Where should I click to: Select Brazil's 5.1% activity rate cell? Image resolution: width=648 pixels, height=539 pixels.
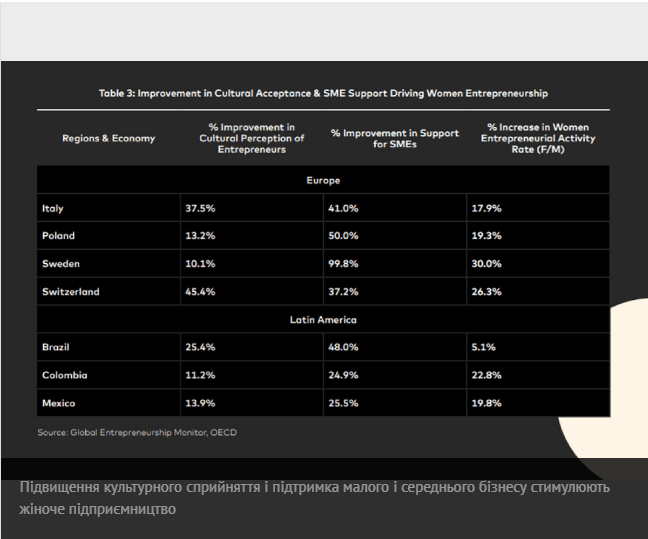click(x=482, y=347)
